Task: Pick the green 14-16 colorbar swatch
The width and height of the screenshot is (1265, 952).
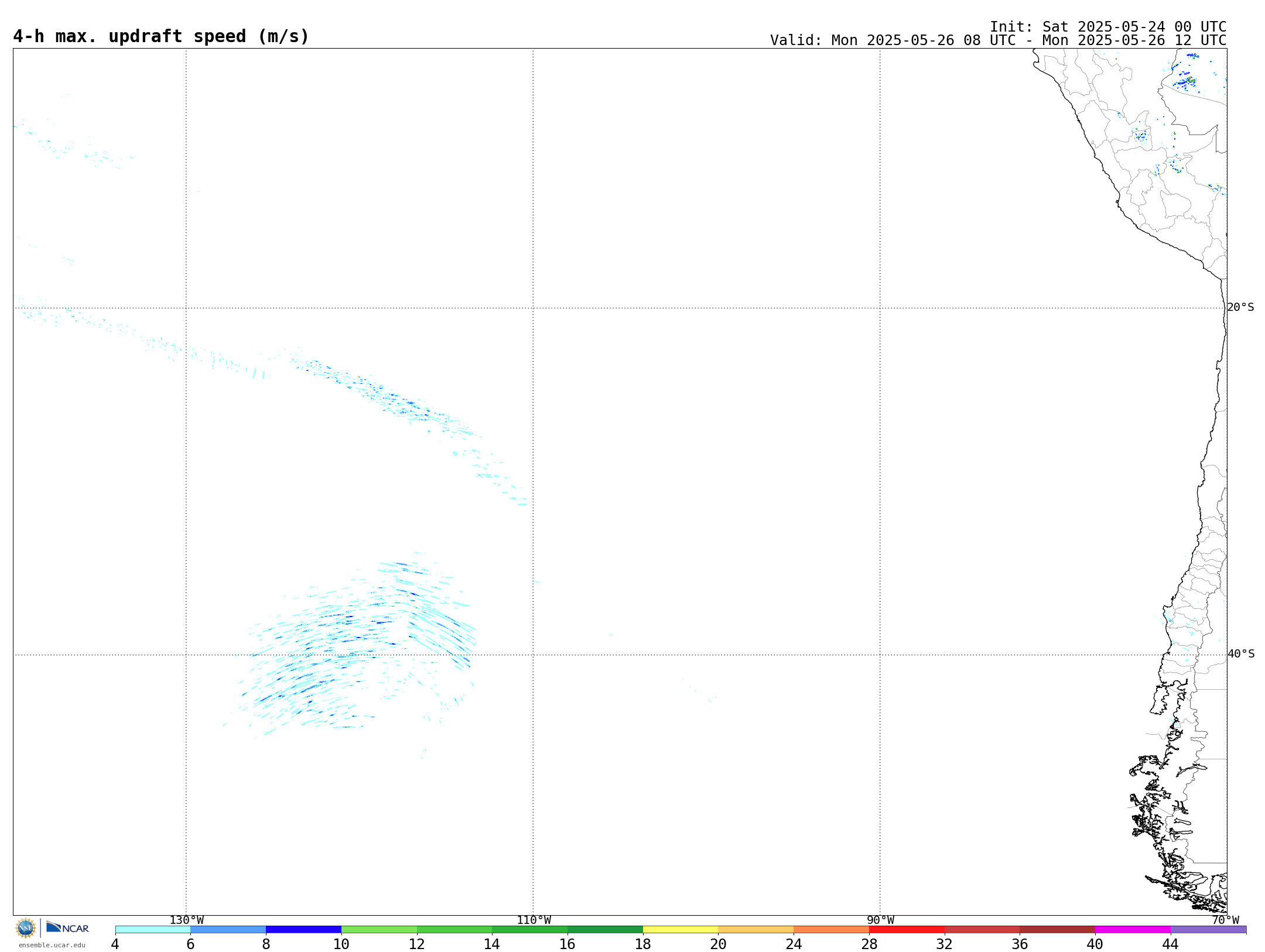Action: pyautogui.click(x=530, y=930)
